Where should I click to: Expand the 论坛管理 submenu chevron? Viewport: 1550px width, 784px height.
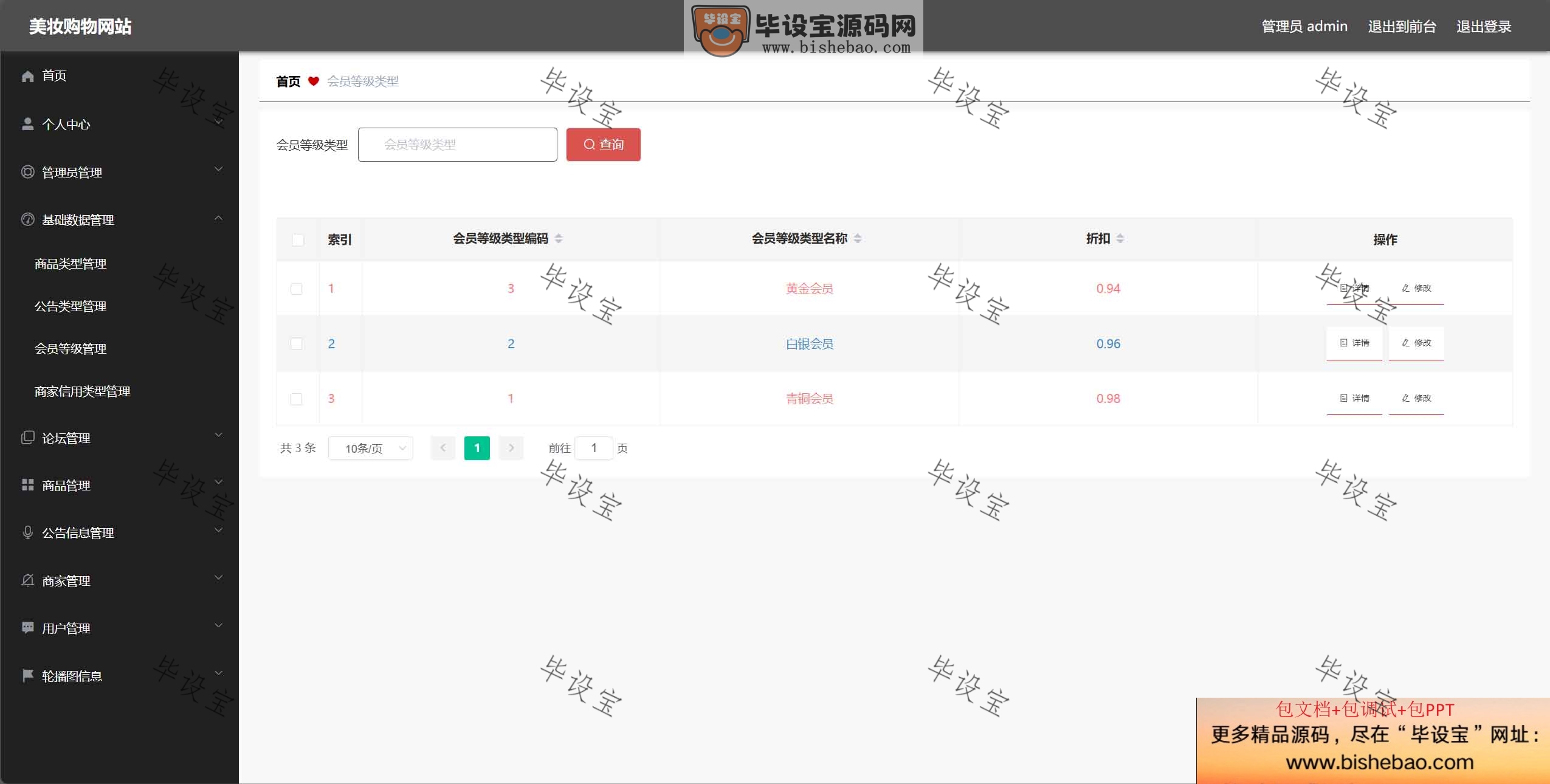pos(219,435)
